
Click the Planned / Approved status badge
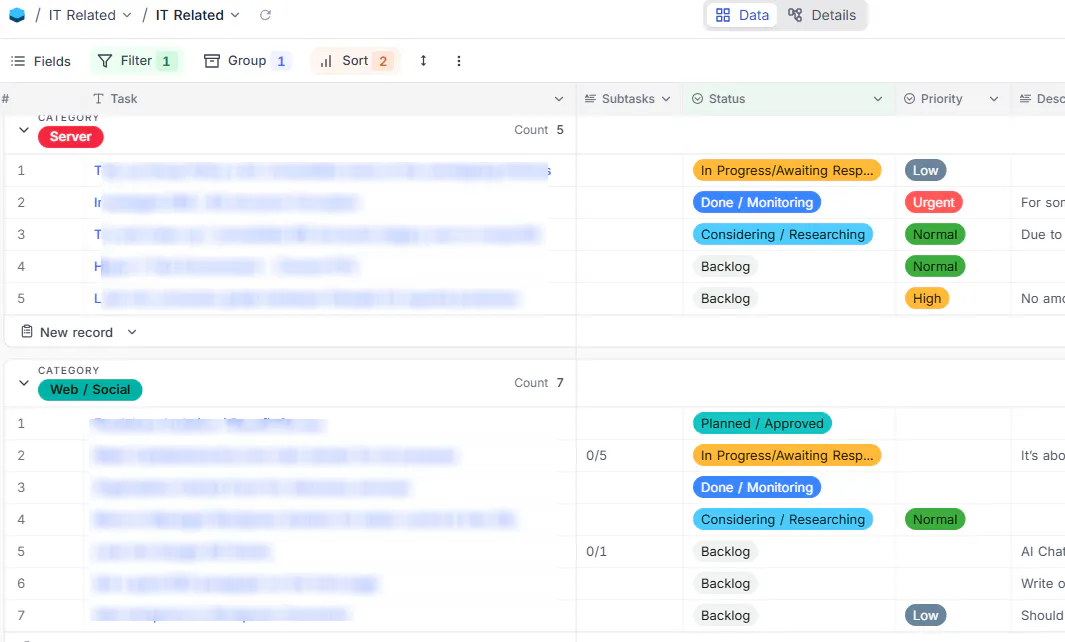pyautogui.click(x=762, y=423)
